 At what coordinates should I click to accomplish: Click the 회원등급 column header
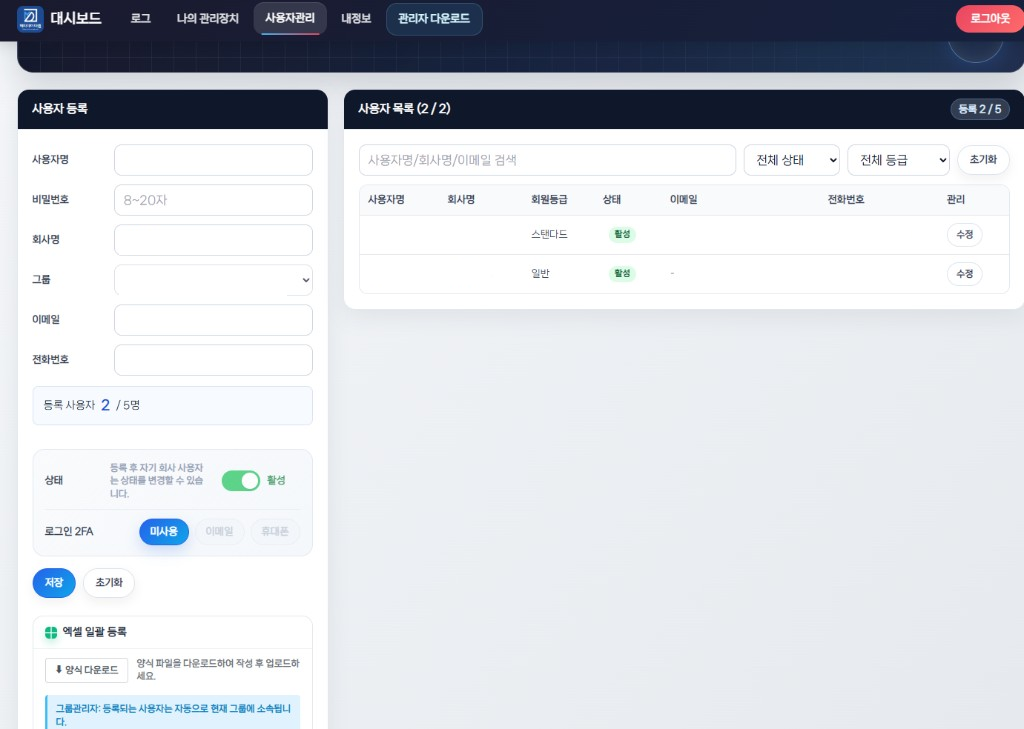pyautogui.click(x=549, y=200)
